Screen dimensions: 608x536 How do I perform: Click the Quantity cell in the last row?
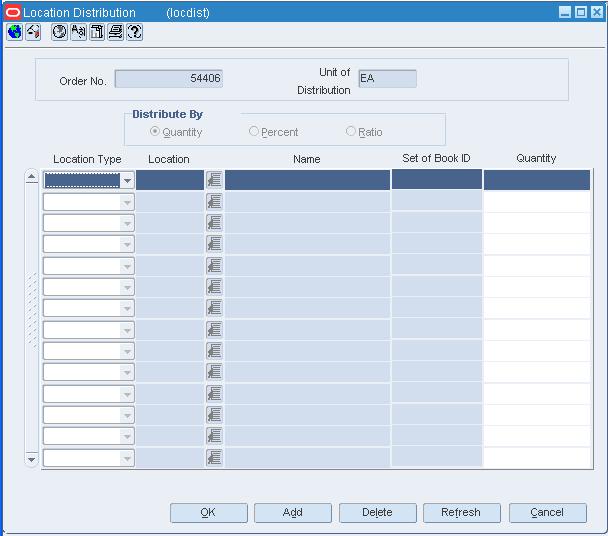(537, 458)
